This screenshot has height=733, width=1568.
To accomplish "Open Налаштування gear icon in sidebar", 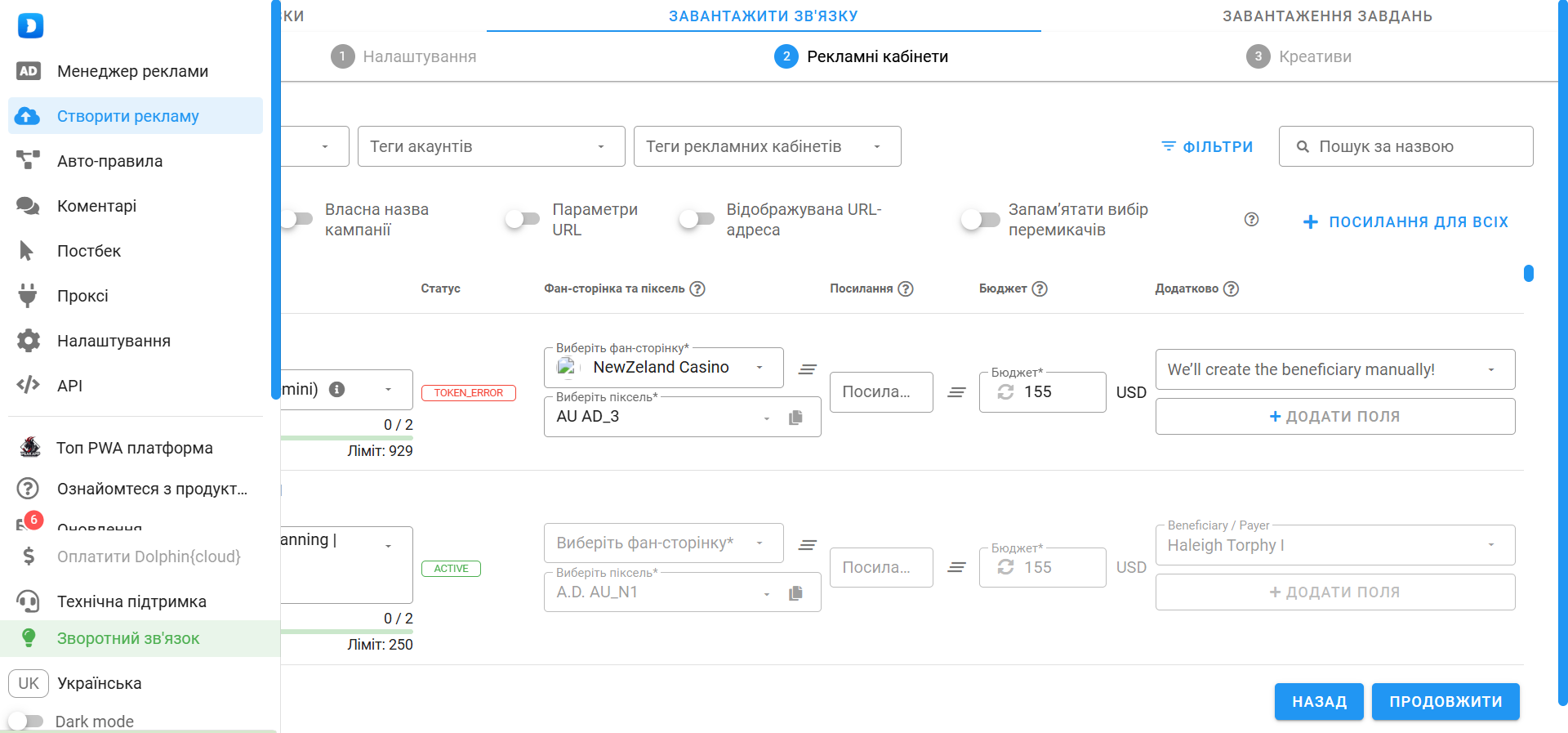I will point(29,341).
